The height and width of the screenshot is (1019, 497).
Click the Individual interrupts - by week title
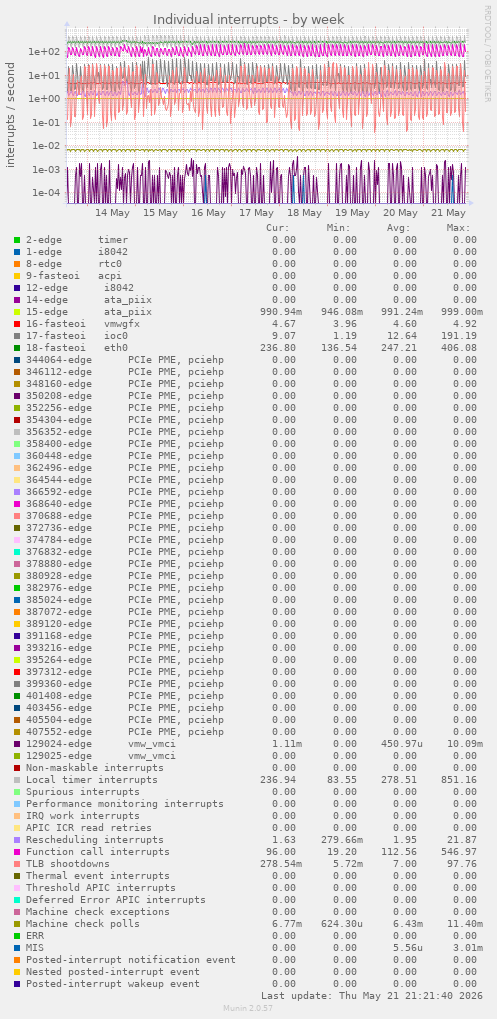tap(249, 19)
